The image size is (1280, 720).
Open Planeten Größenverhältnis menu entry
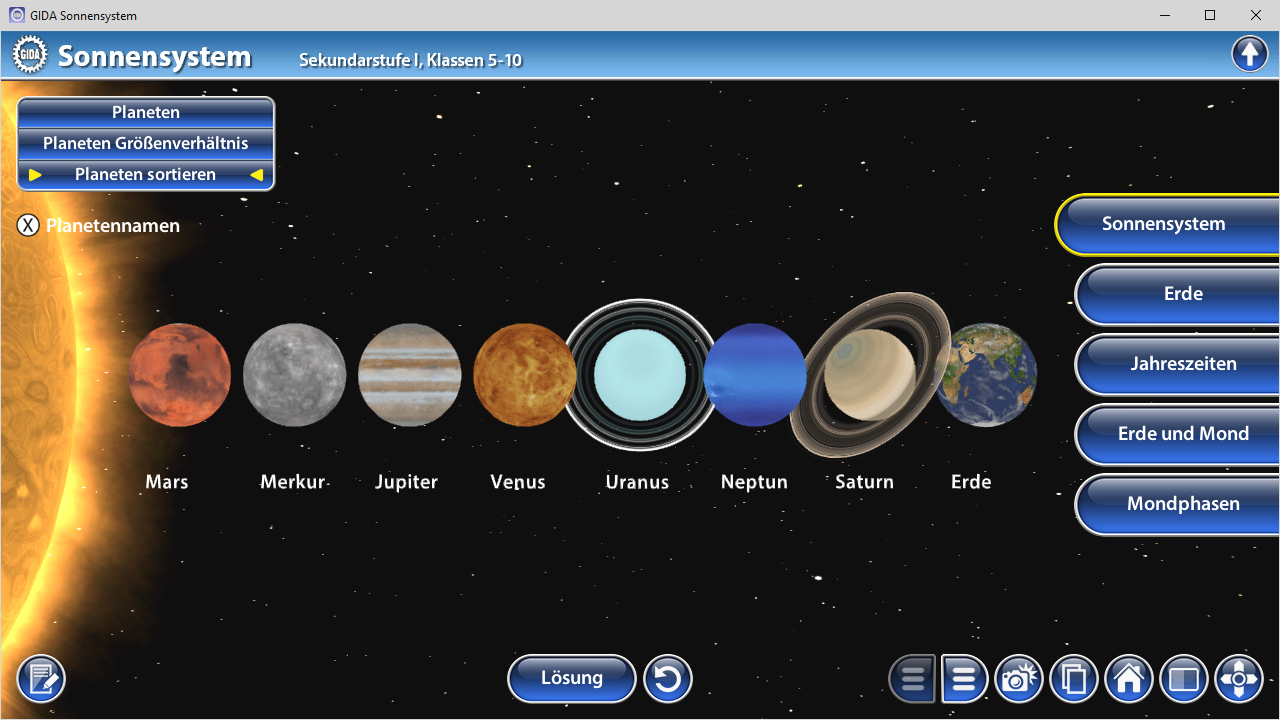tap(146, 143)
